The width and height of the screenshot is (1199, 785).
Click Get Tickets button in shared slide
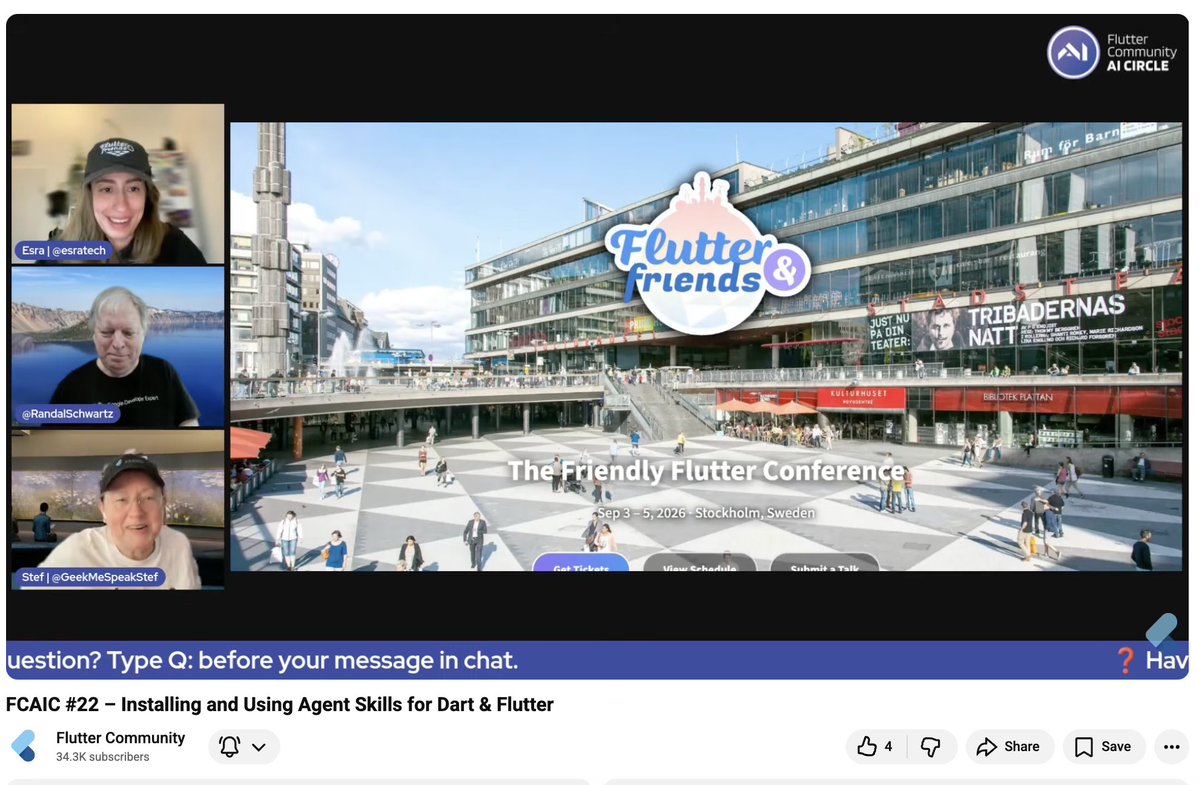pyautogui.click(x=580, y=563)
